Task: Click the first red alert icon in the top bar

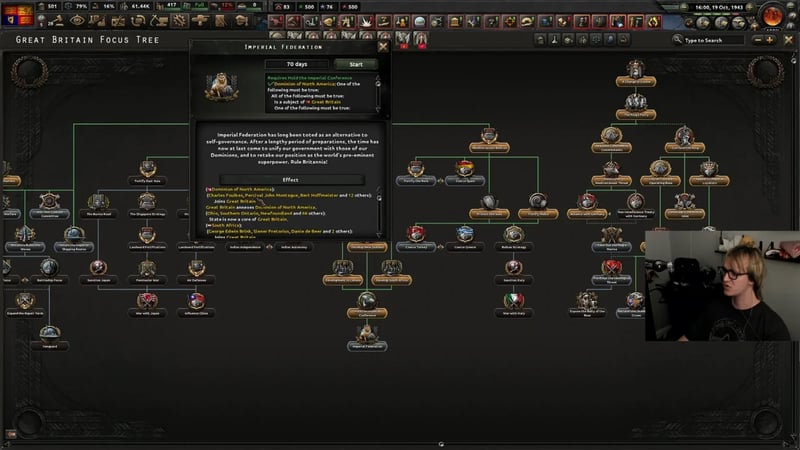Action: (276, 22)
